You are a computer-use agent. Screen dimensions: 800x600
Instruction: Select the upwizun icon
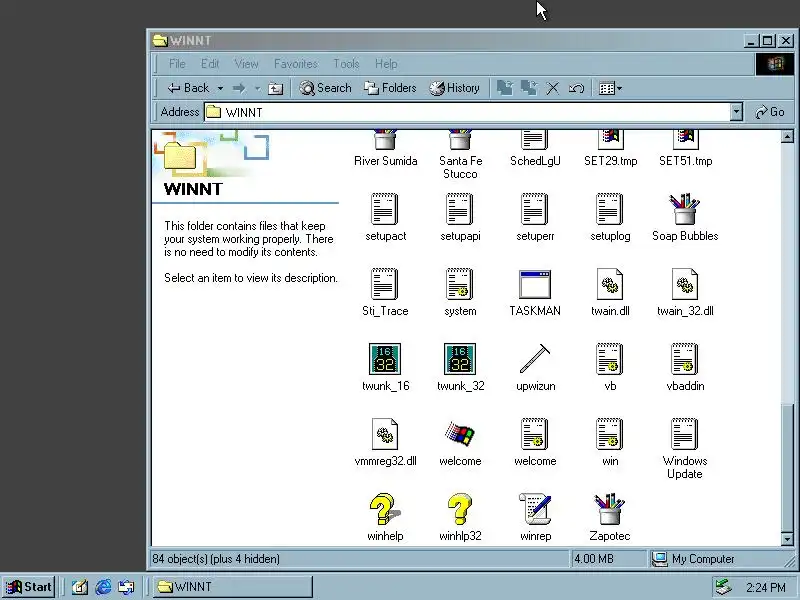(x=535, y=359)
